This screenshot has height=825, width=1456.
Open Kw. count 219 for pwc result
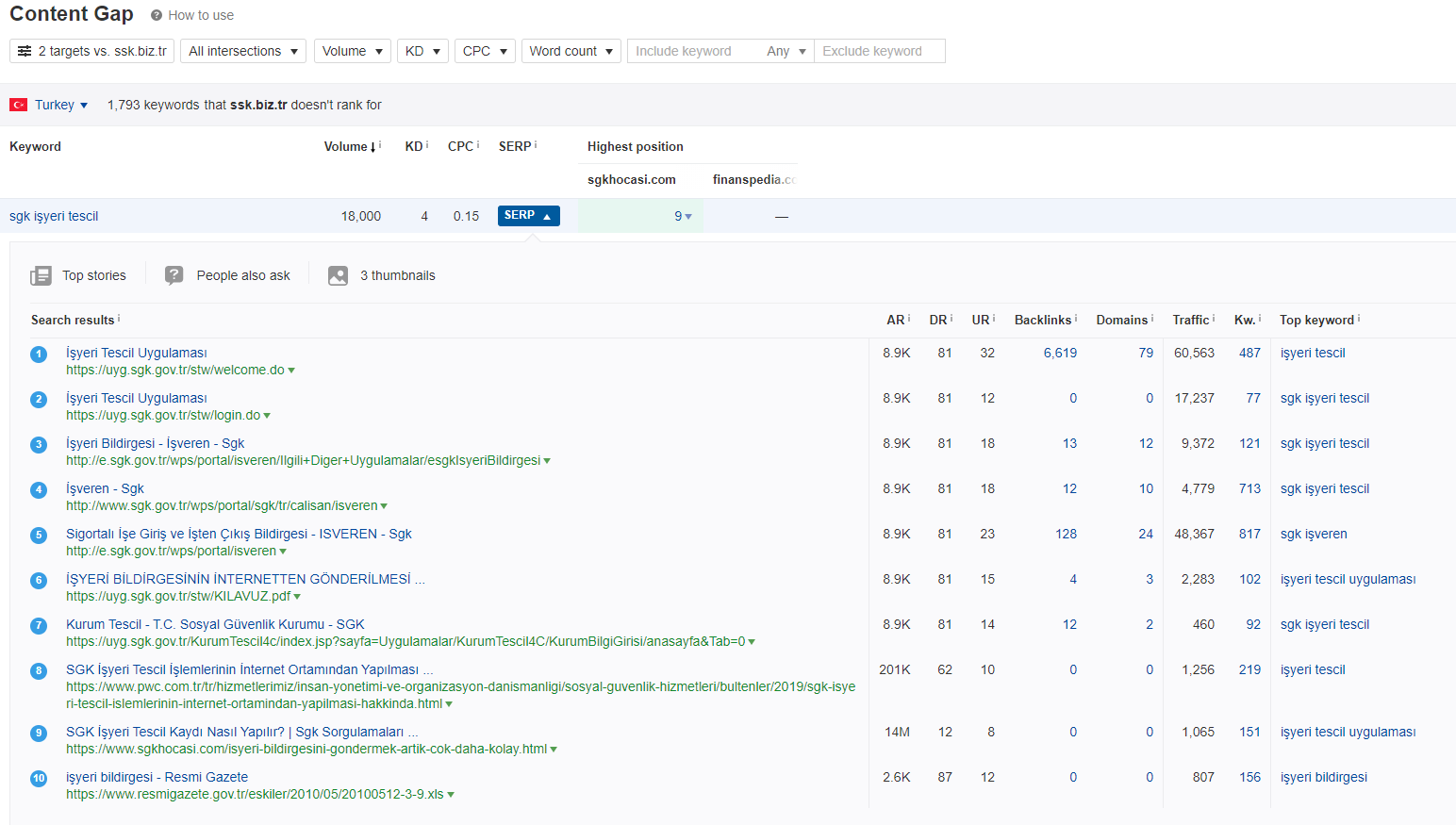pyautogui.click(x=1249, y=669)
